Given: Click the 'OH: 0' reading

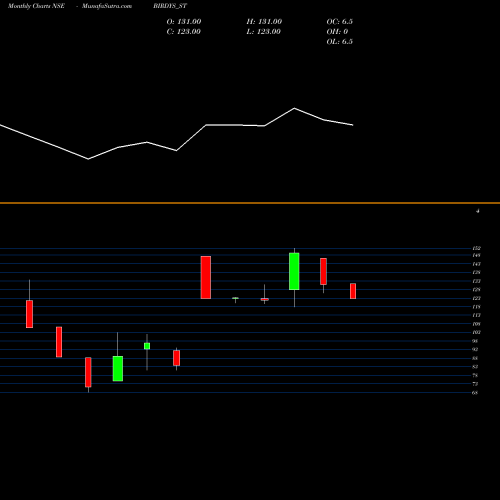Looking at the screenshot, I should (337, 32).
